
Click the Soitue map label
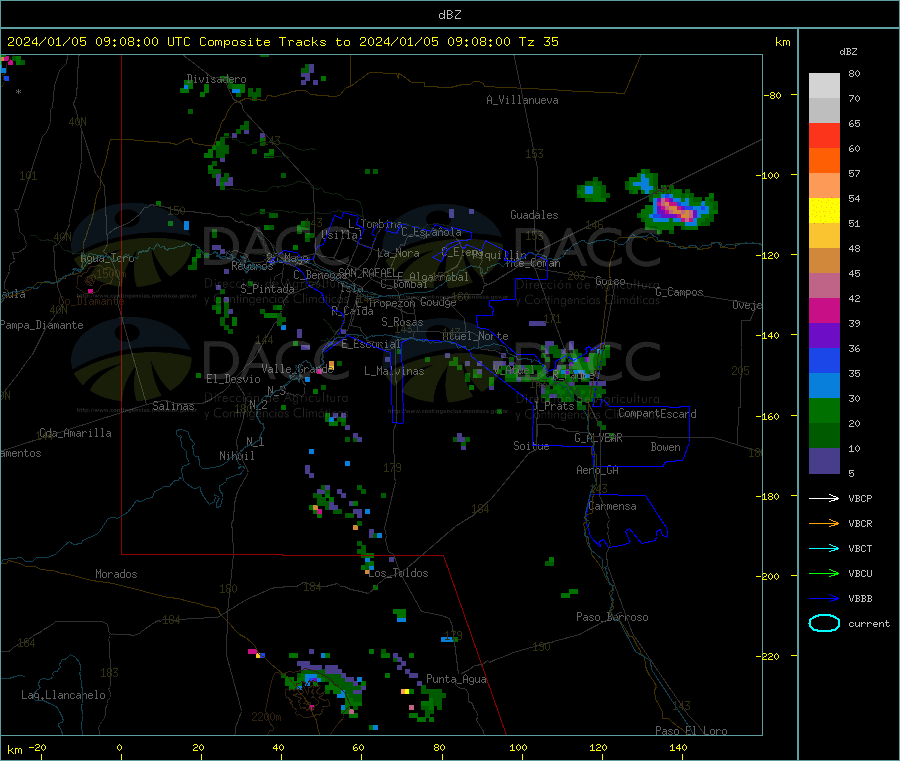click(x=531, y=446)
